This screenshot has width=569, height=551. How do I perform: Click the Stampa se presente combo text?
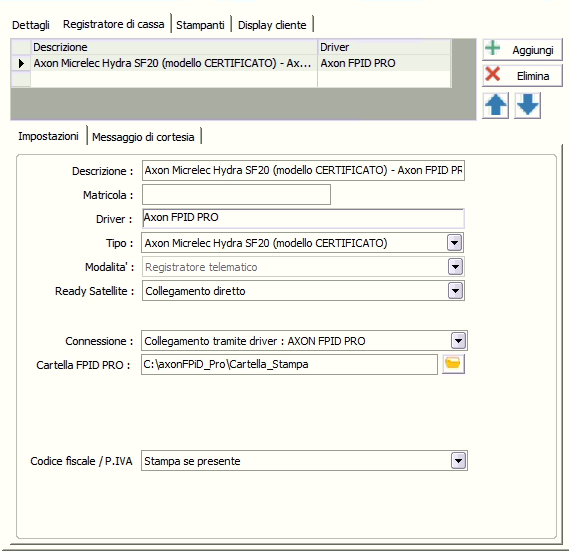point(192,461)
